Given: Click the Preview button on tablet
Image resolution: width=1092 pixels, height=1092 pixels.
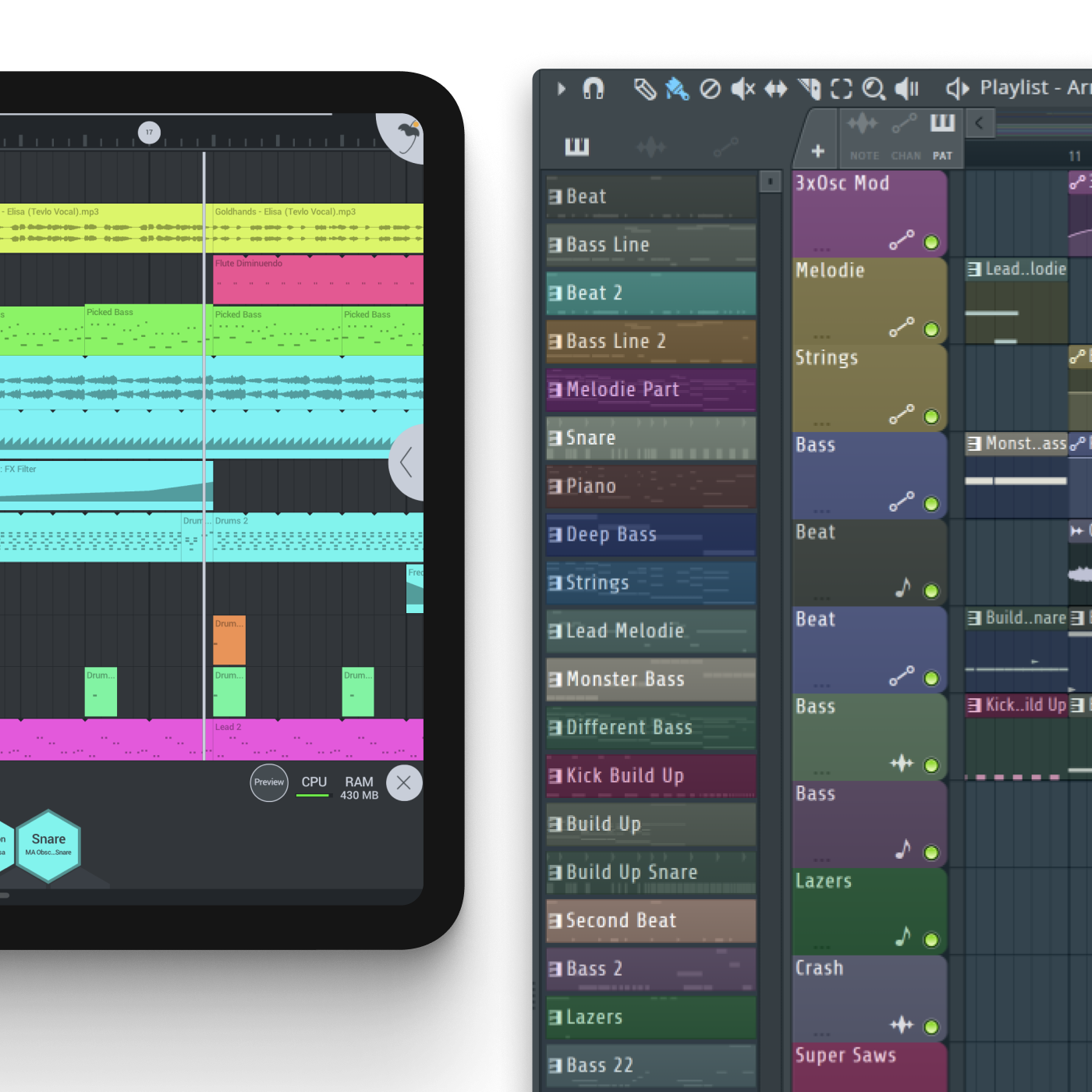Looking at the screenshot, I should pos(269,782).
